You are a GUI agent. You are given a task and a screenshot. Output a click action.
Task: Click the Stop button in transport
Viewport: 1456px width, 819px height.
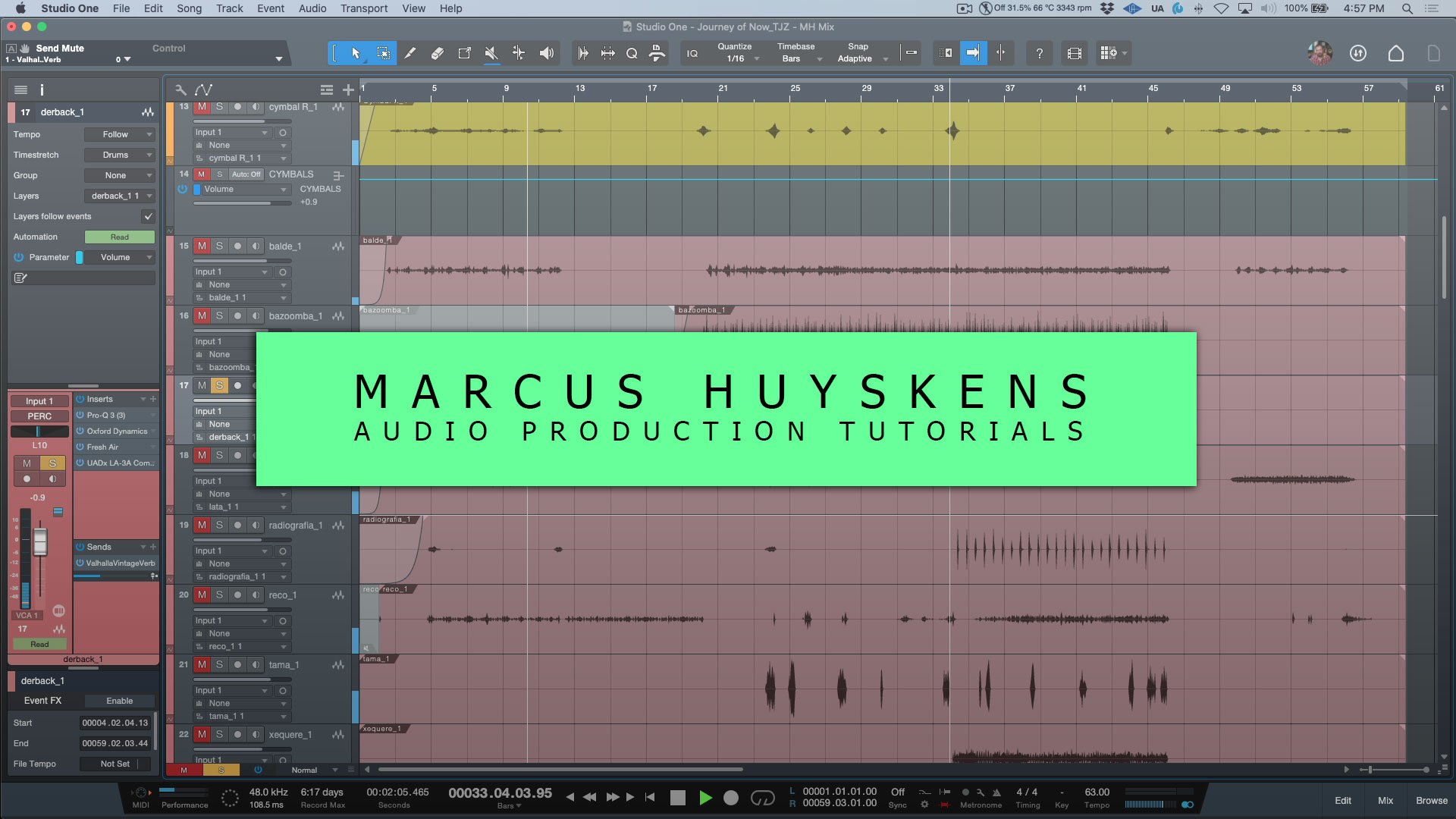678,798
